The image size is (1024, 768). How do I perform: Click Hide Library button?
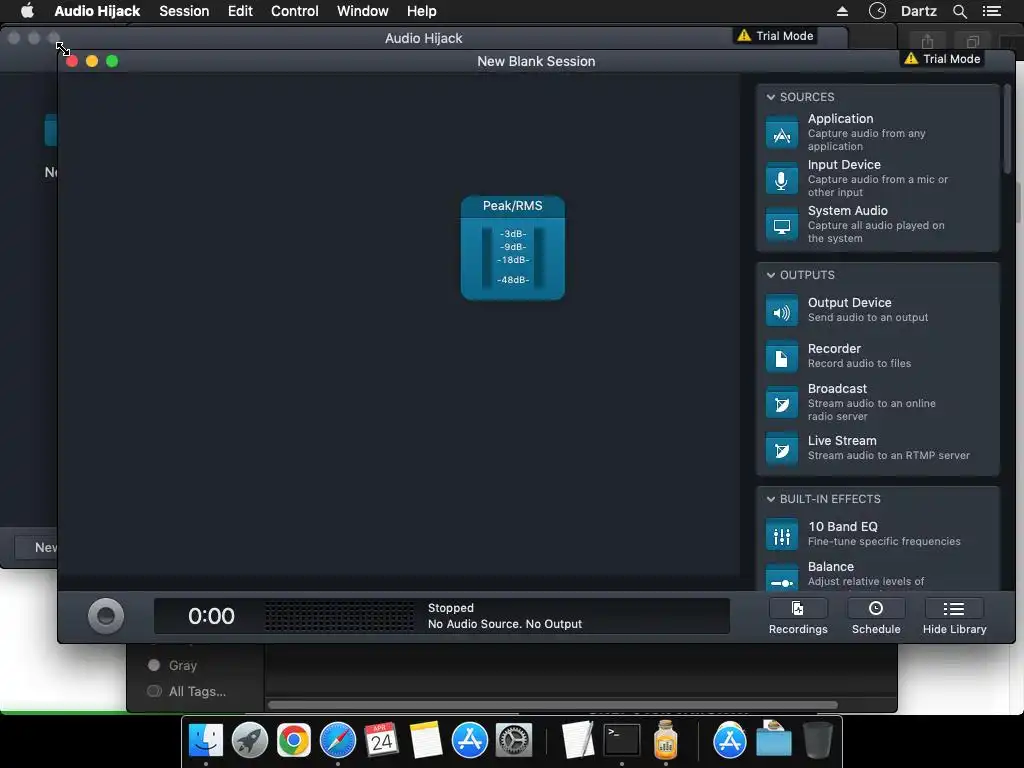click(x=954, y=616)
